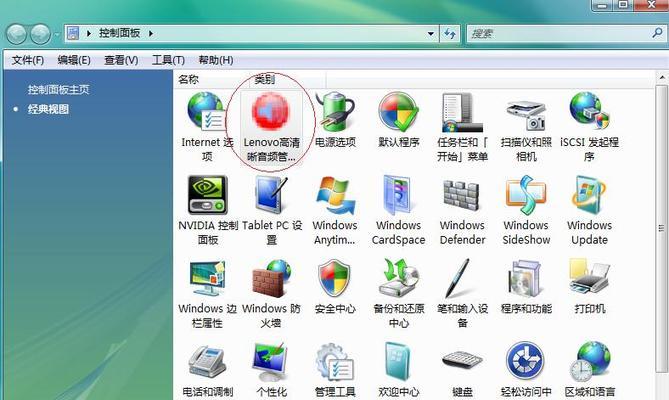The width and height of the screenshot is (669, 400).
Task: Open 打印机 printer icon
Action: [x=590, y=278]
